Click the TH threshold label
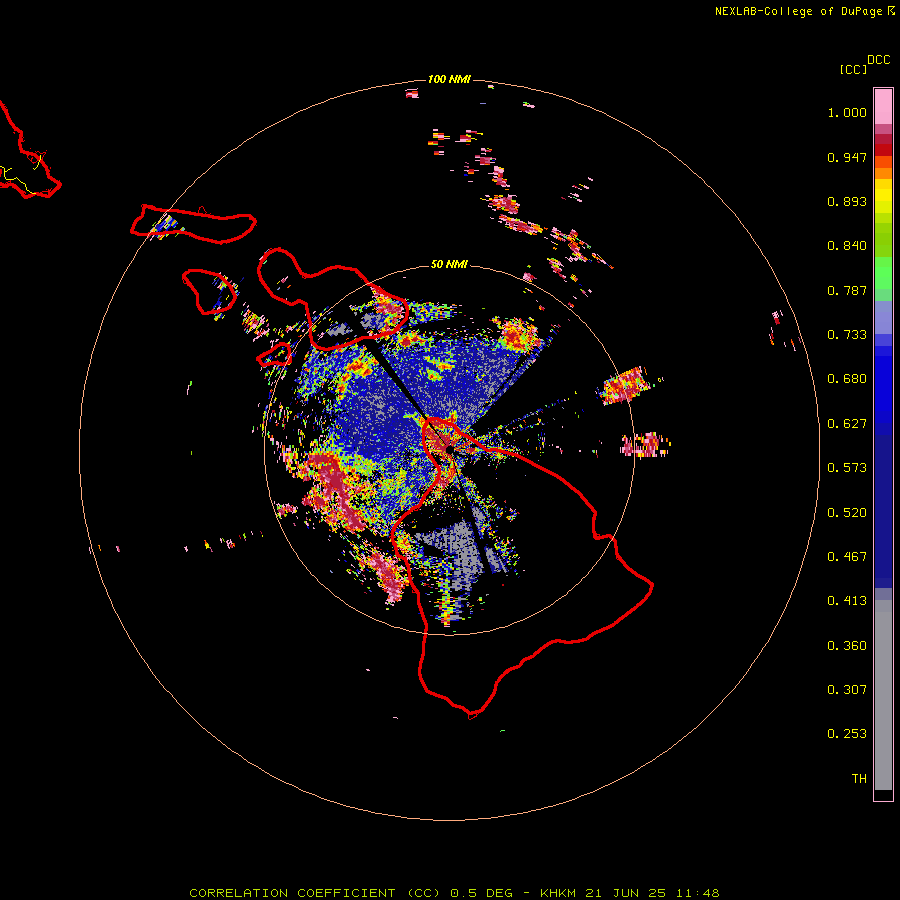 (859, 779)
